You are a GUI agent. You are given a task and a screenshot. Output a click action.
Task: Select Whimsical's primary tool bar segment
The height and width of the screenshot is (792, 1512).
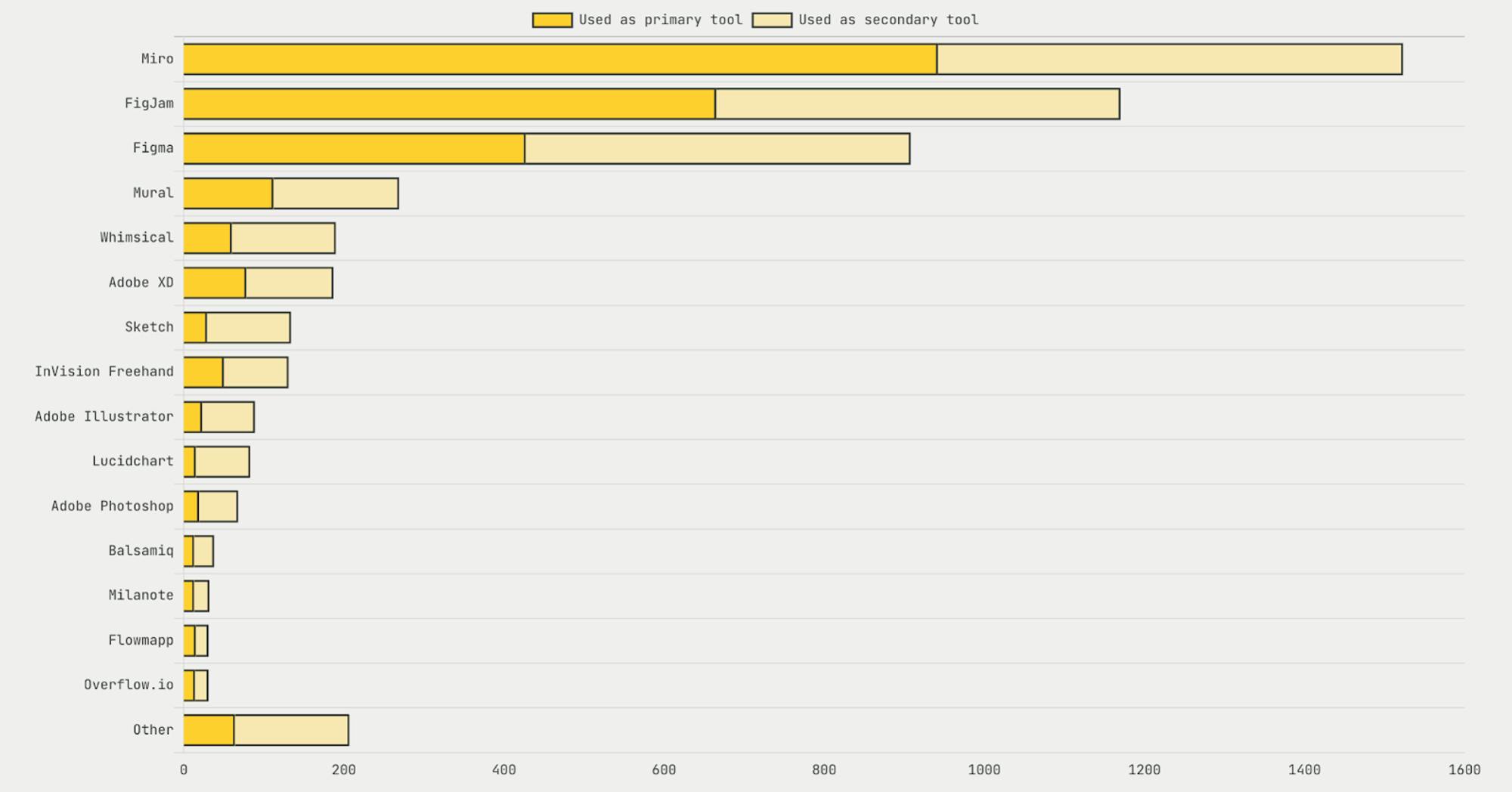207,237
